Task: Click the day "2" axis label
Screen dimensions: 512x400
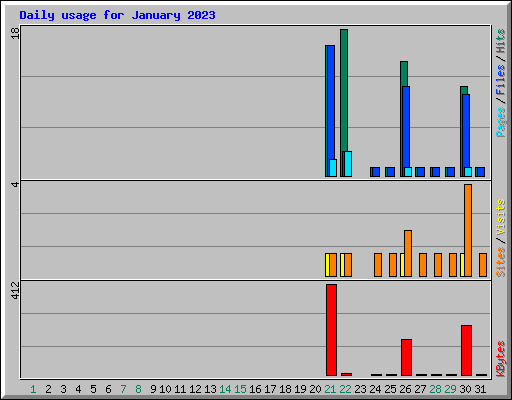Action: click(48, 389)
